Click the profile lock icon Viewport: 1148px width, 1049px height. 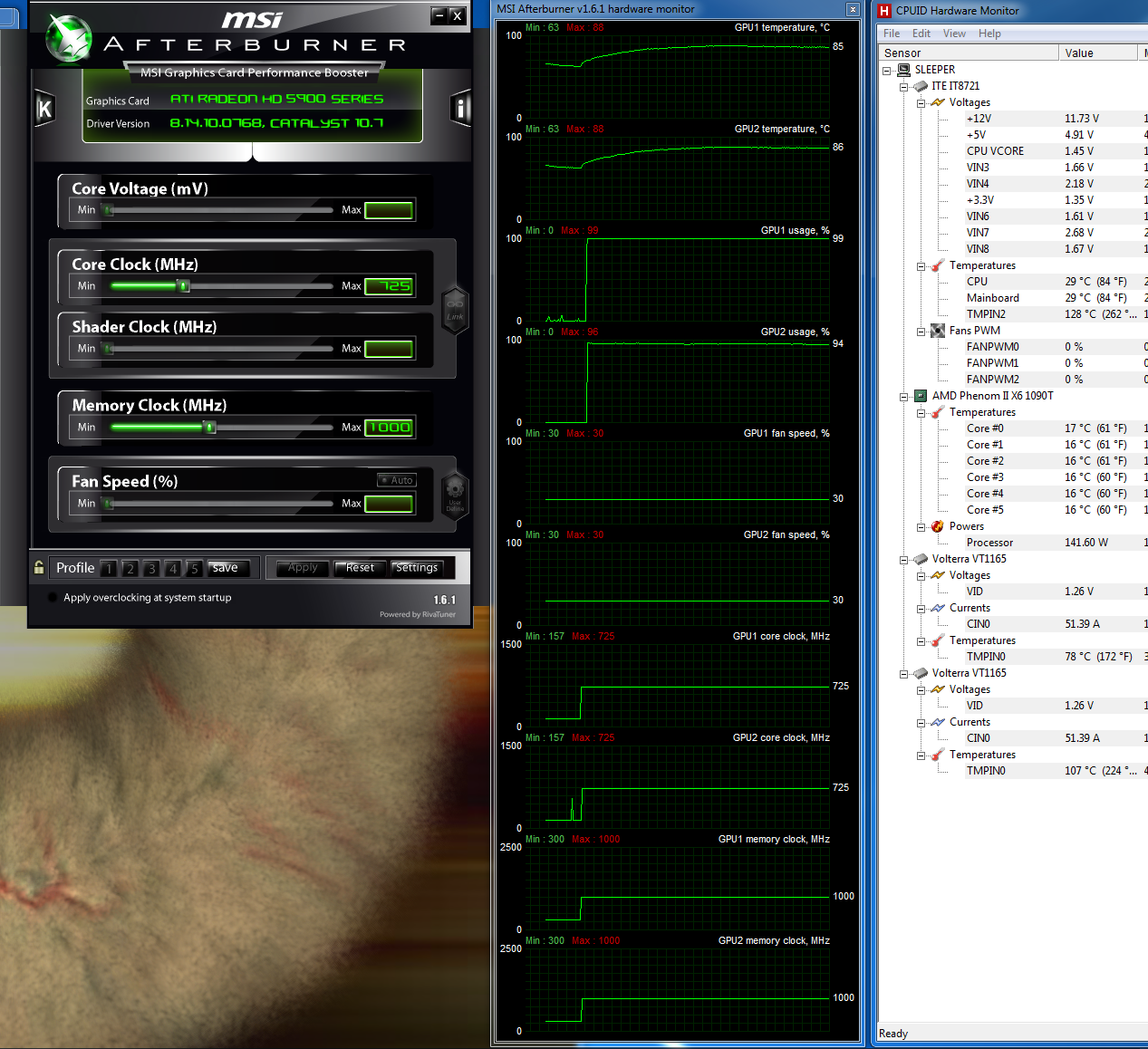[39, 568]
